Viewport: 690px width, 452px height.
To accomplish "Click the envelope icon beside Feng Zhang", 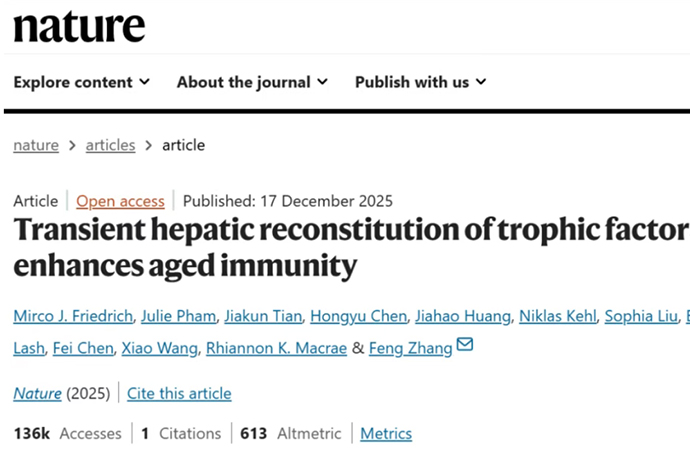I will [465, 346].
